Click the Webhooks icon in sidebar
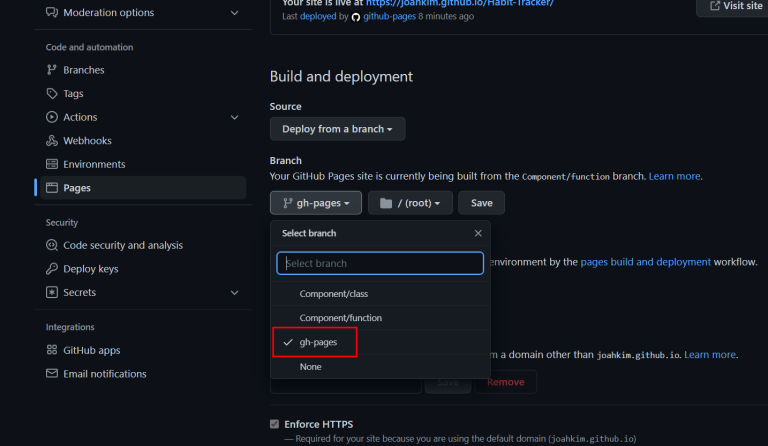768x446 pixels. (x=51, y=141)
